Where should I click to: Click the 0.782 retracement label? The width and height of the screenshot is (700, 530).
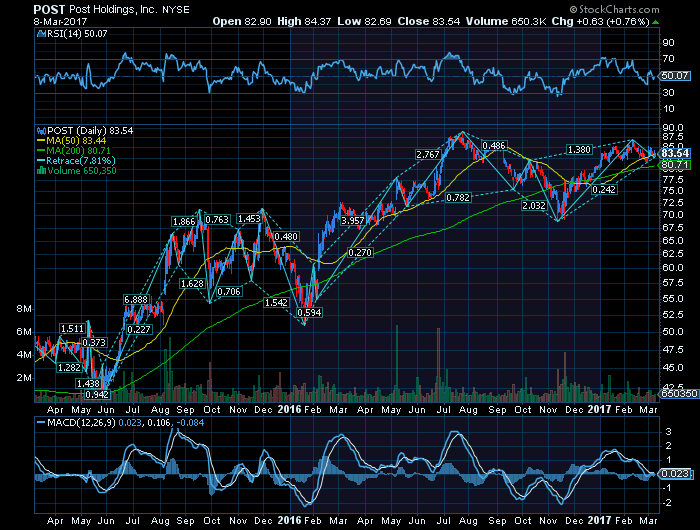458,197
